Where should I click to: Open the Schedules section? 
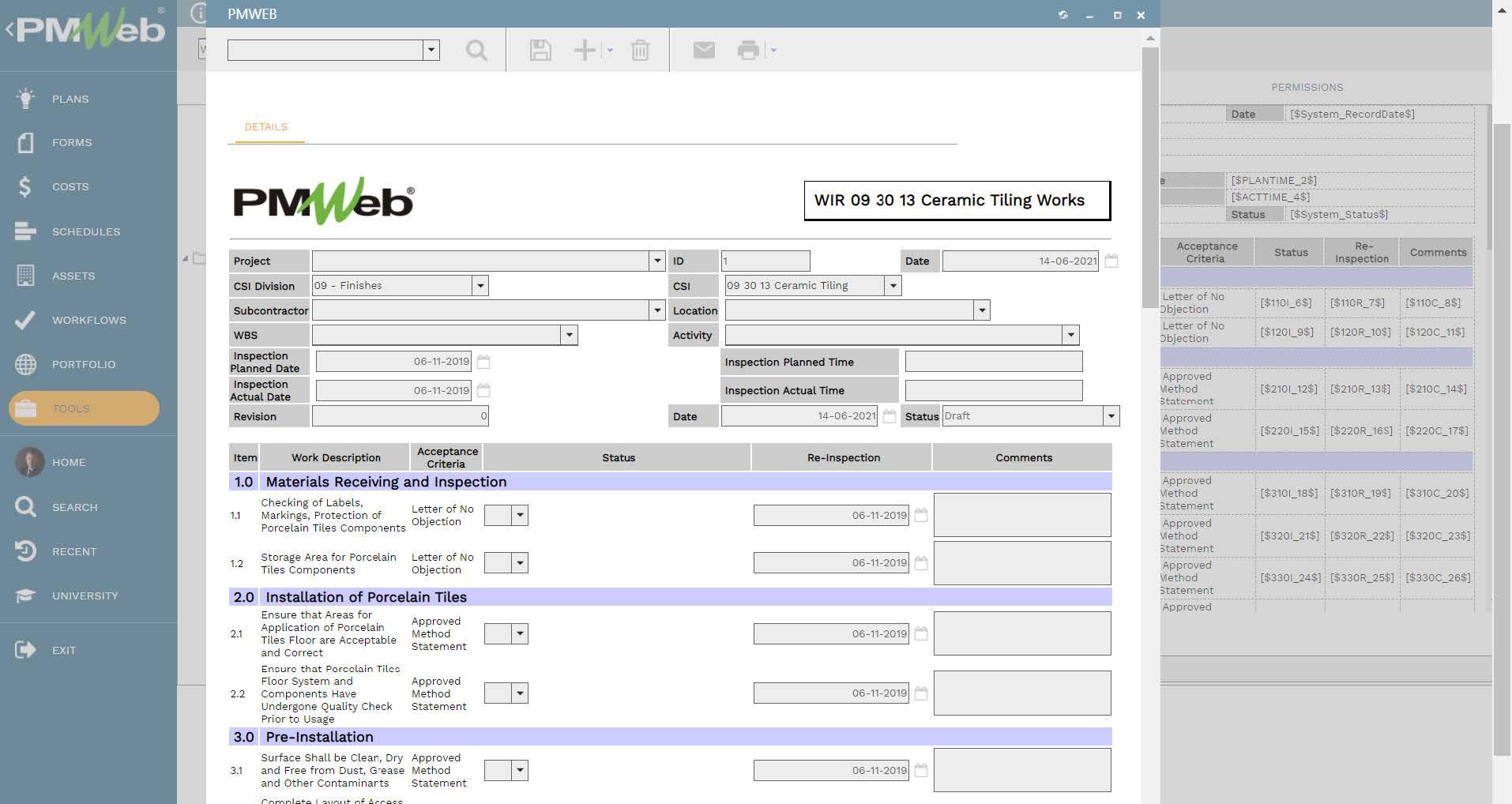pos(86,231)
